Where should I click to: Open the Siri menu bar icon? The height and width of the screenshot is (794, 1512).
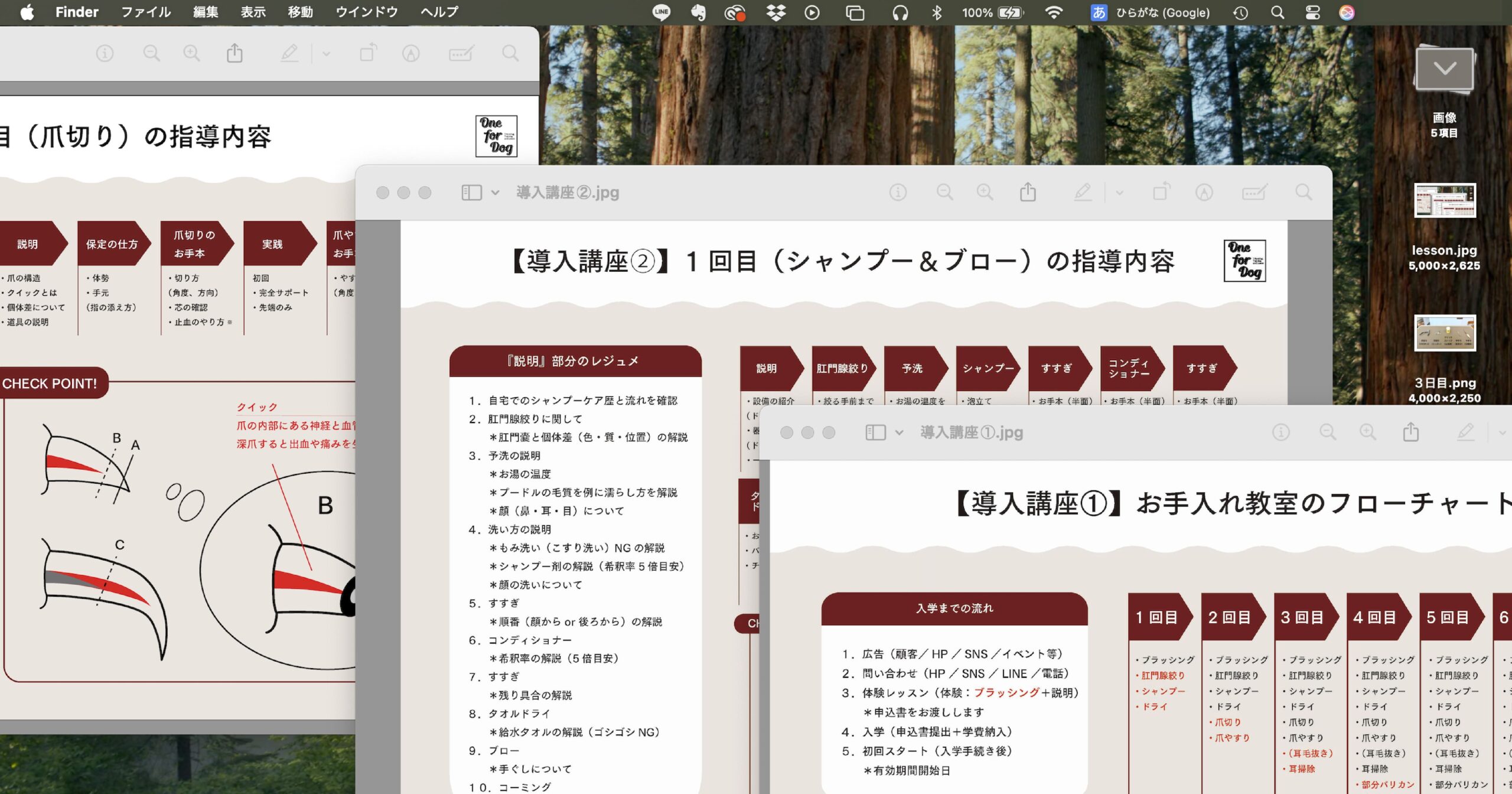(x=1347, y=12)
